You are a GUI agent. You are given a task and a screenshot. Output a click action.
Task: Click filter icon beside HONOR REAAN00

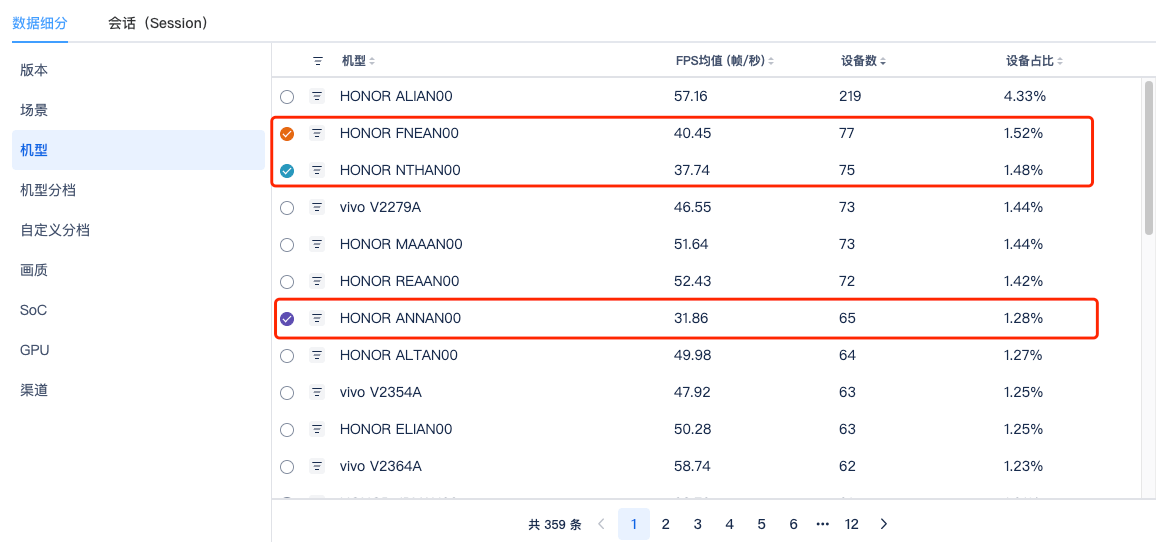(317, 282)
